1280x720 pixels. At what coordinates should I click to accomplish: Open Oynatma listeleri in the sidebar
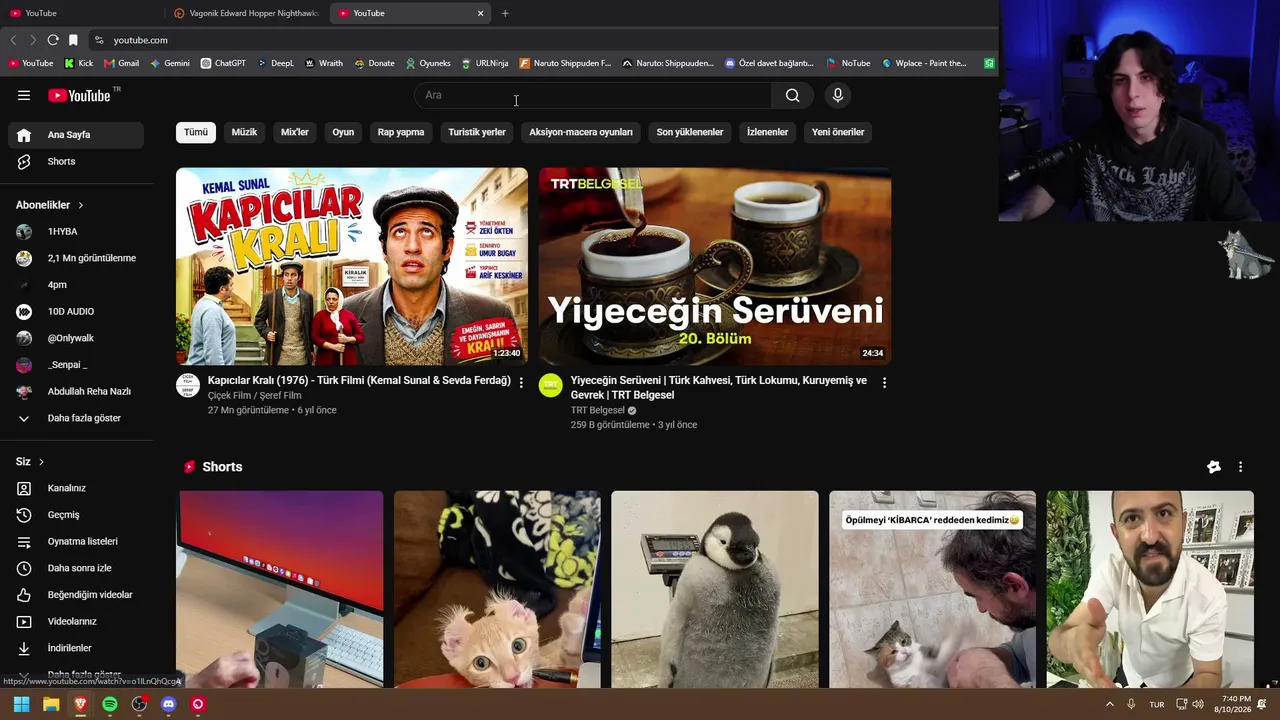point(76,542)
